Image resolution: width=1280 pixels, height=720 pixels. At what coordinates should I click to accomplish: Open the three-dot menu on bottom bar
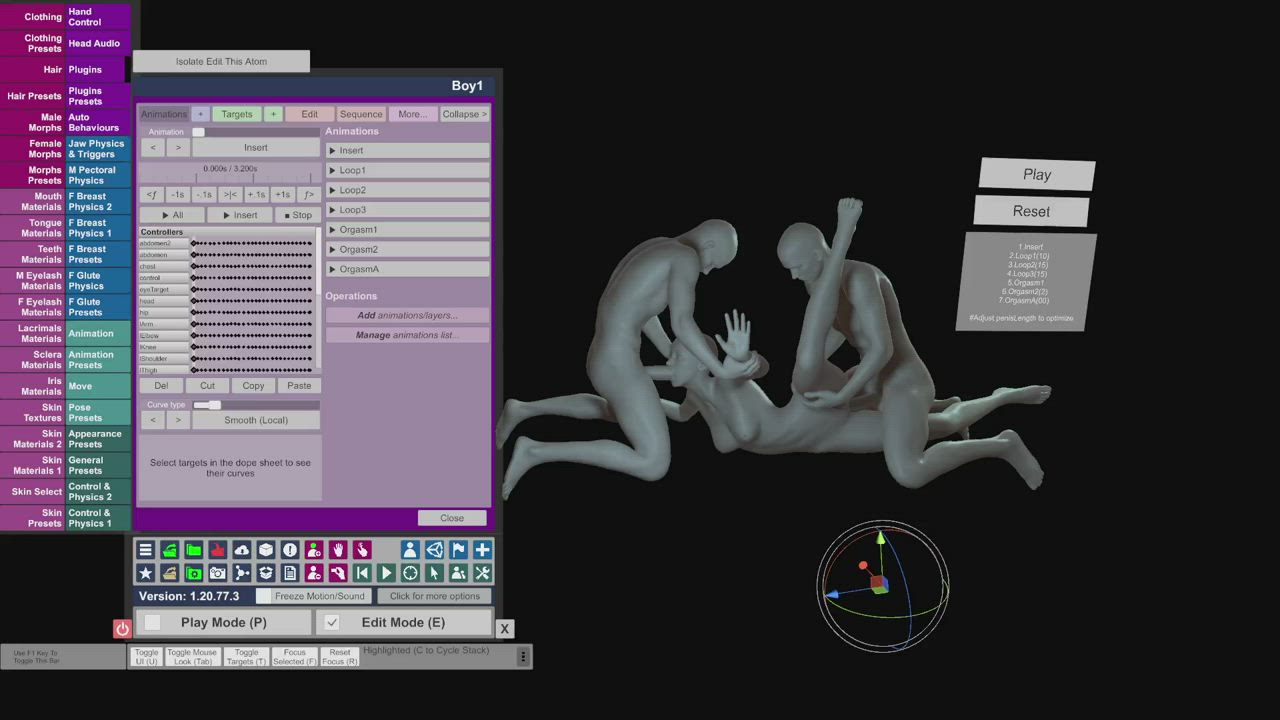point(522,657)
